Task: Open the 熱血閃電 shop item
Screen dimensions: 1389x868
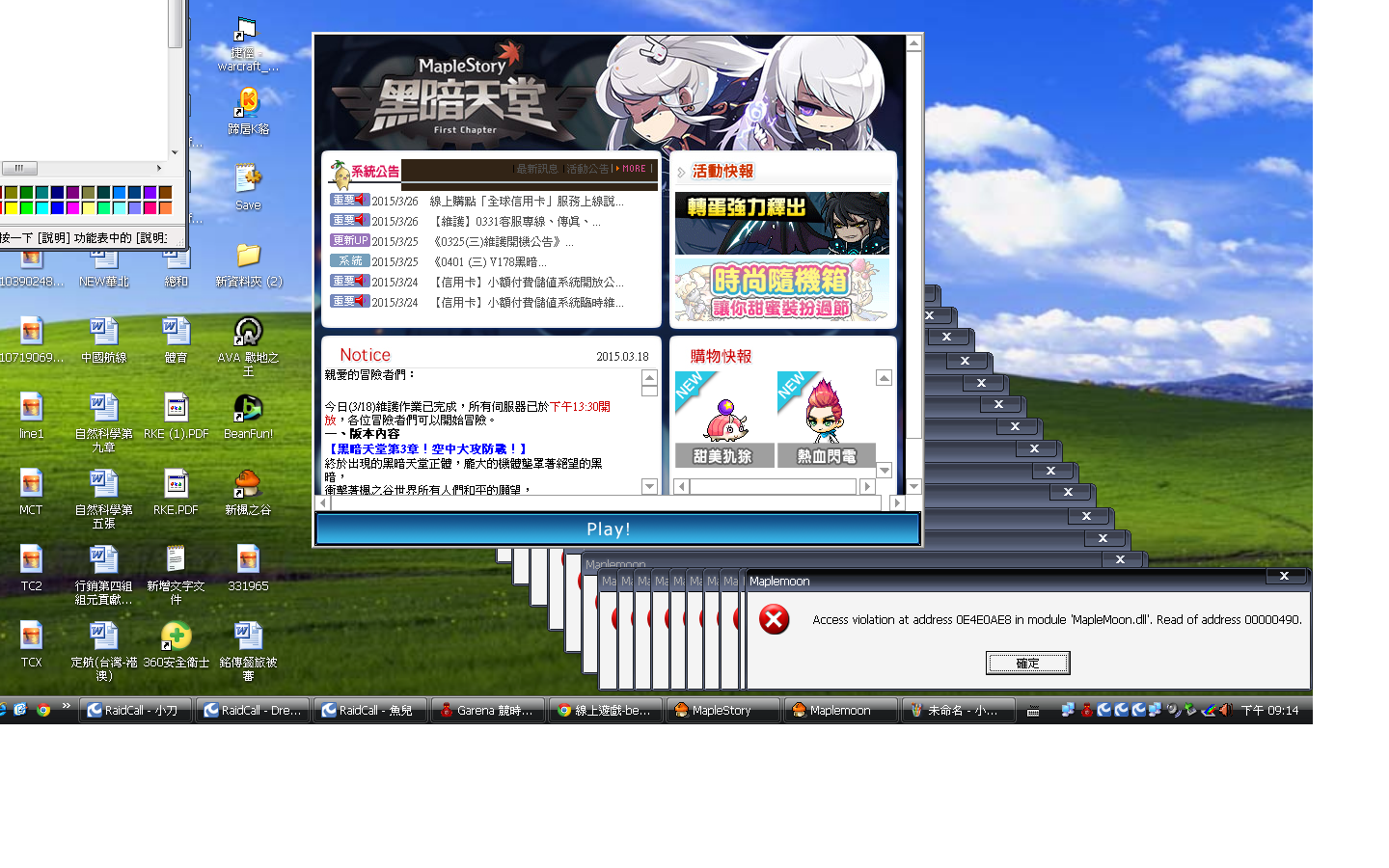Action: pyautogui.click(x=827, y=420)
